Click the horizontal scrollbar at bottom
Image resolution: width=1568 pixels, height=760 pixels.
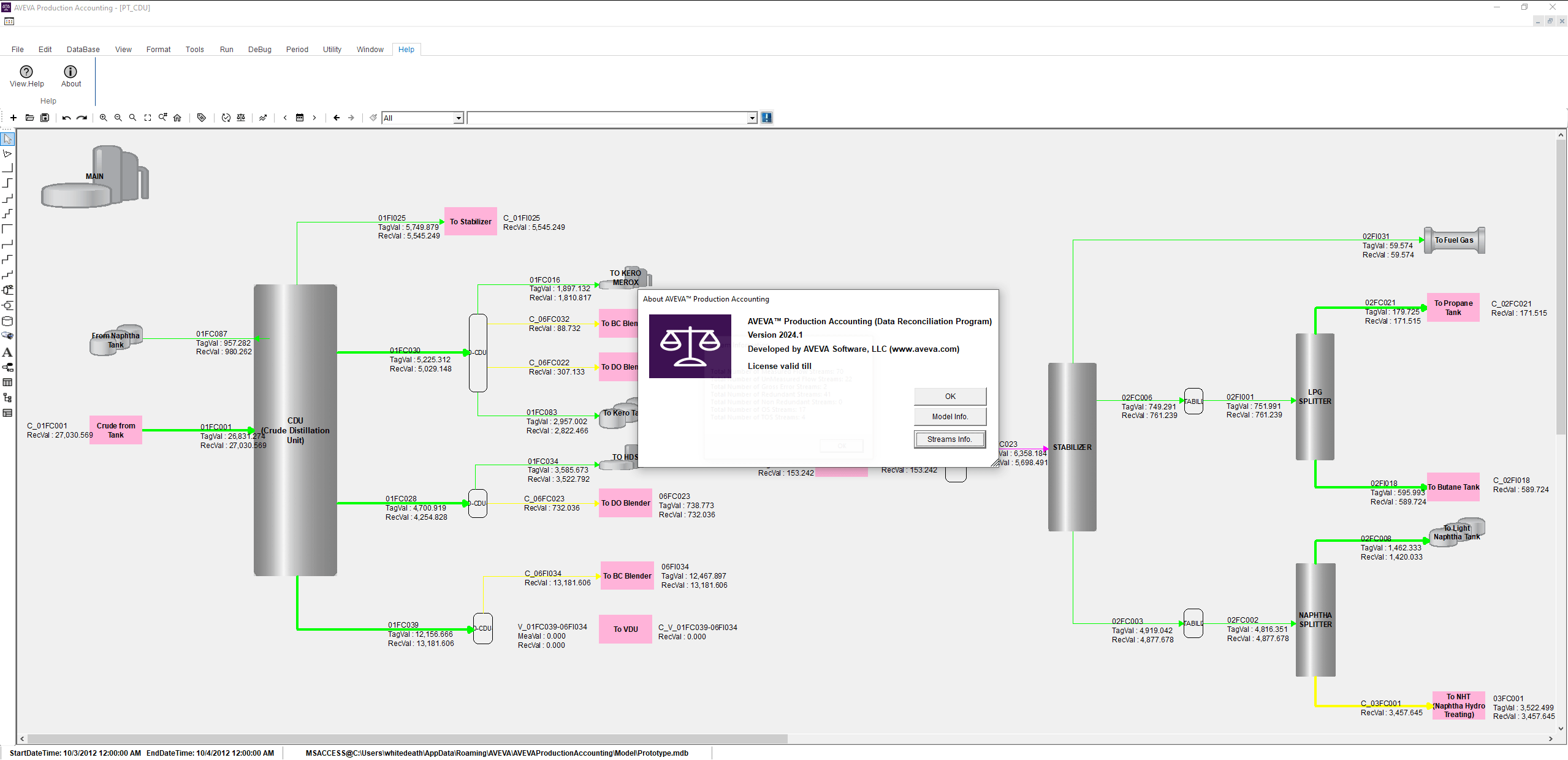coord(407,739)
